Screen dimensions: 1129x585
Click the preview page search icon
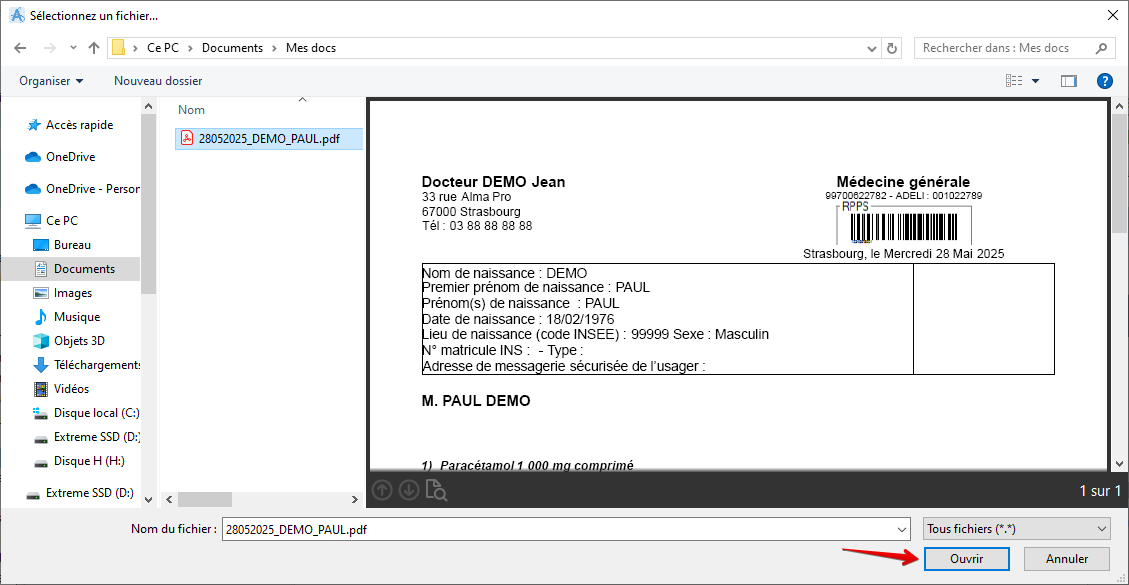436,490
